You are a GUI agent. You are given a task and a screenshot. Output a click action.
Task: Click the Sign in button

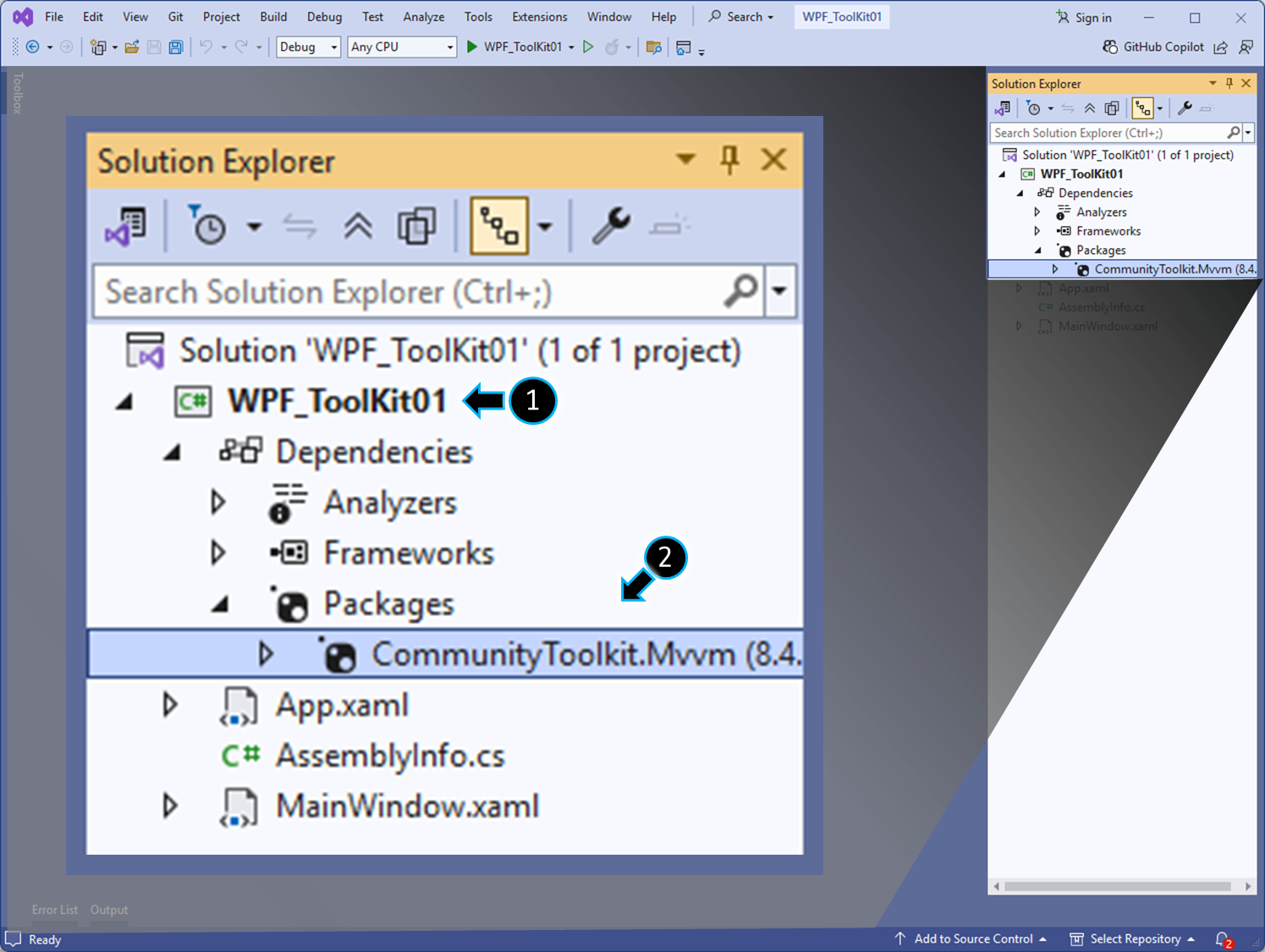[1084, 17]
